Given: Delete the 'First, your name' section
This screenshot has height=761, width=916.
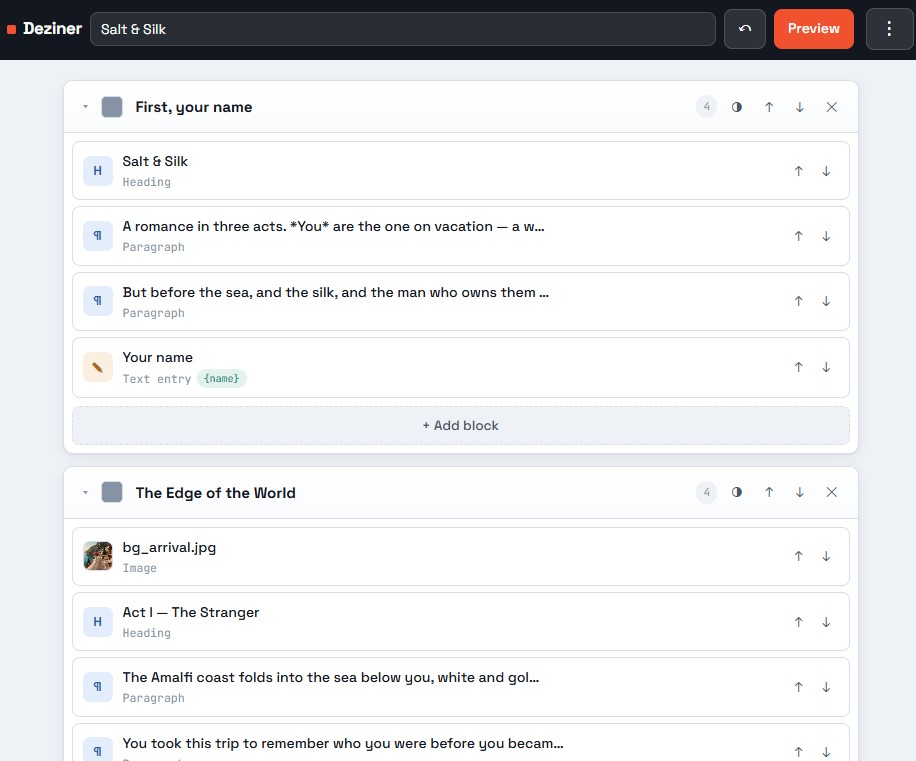Looking at the screenshot, I should (831, 107).
